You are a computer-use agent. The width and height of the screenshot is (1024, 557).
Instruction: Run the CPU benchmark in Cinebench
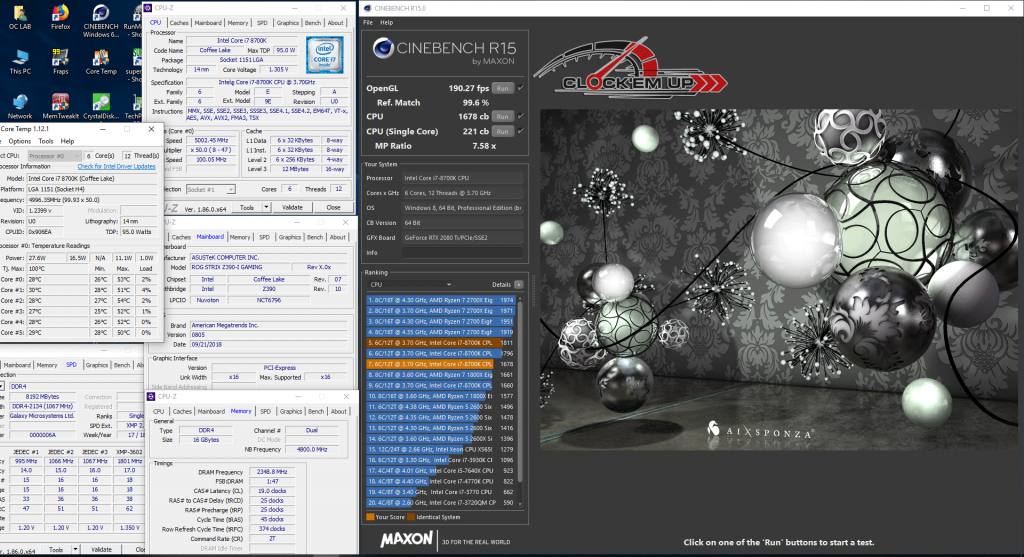point(503,116)
